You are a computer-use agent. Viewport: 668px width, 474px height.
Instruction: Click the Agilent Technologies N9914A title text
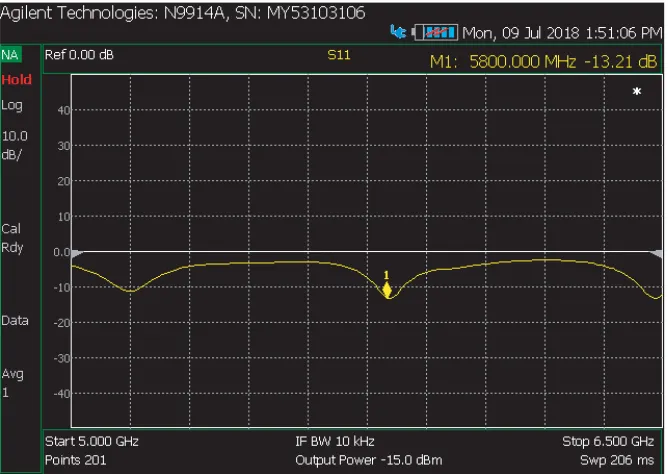[183, 13]
